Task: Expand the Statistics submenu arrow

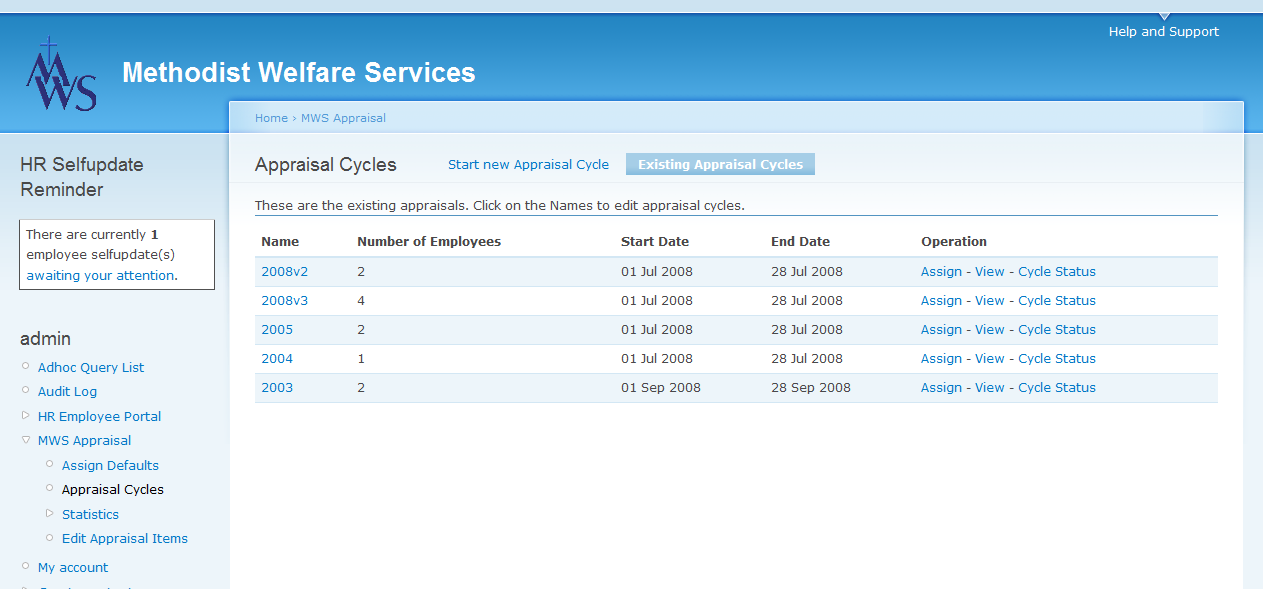Action: pos(50,513)
